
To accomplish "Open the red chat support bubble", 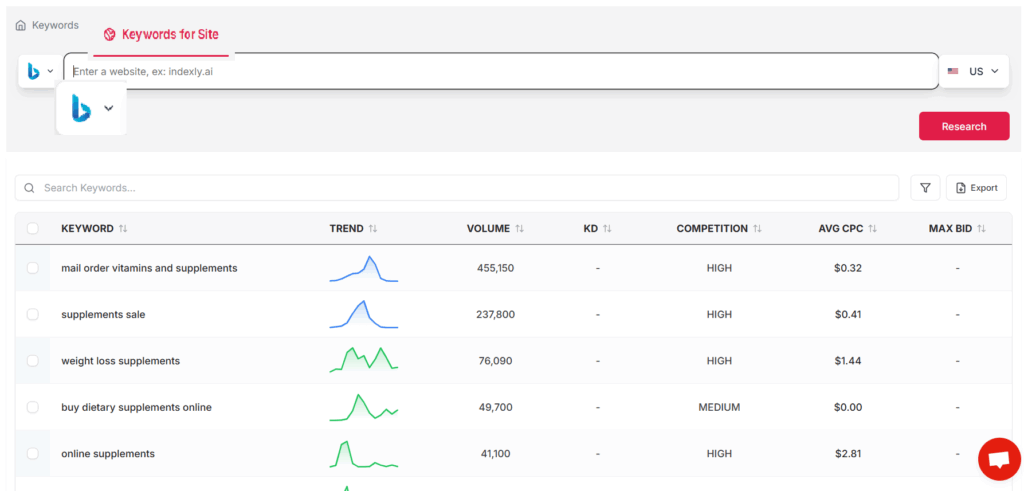I will (999, 459).
